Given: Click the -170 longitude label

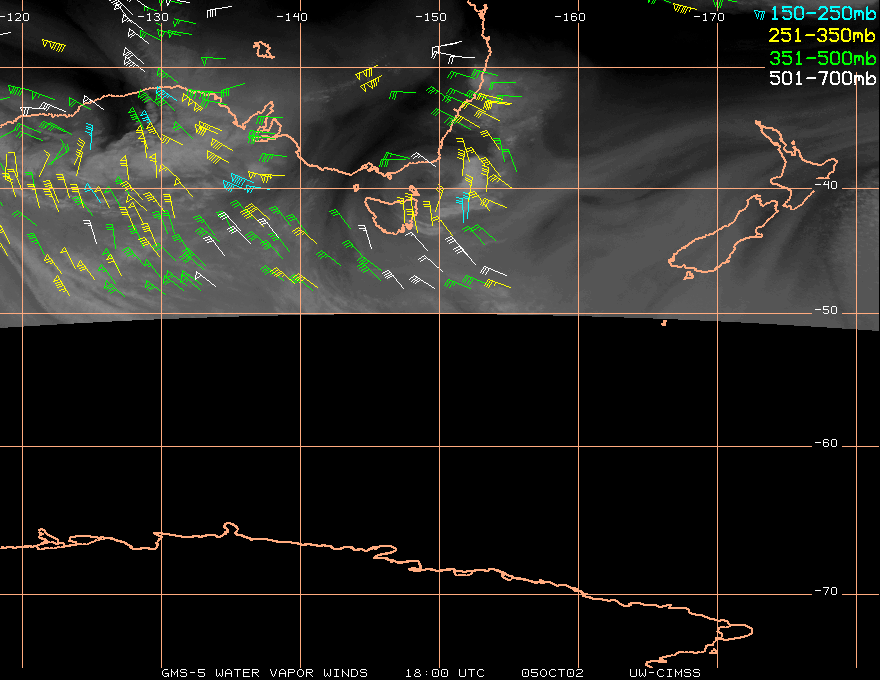Looking at the screenshot, I should tap(709, 17).
